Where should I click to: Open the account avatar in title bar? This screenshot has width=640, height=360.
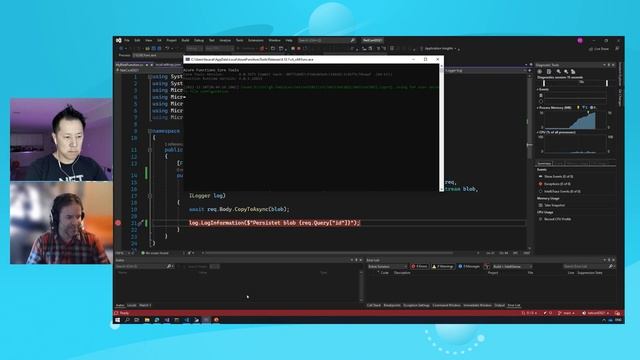click(x=580, y=40)
